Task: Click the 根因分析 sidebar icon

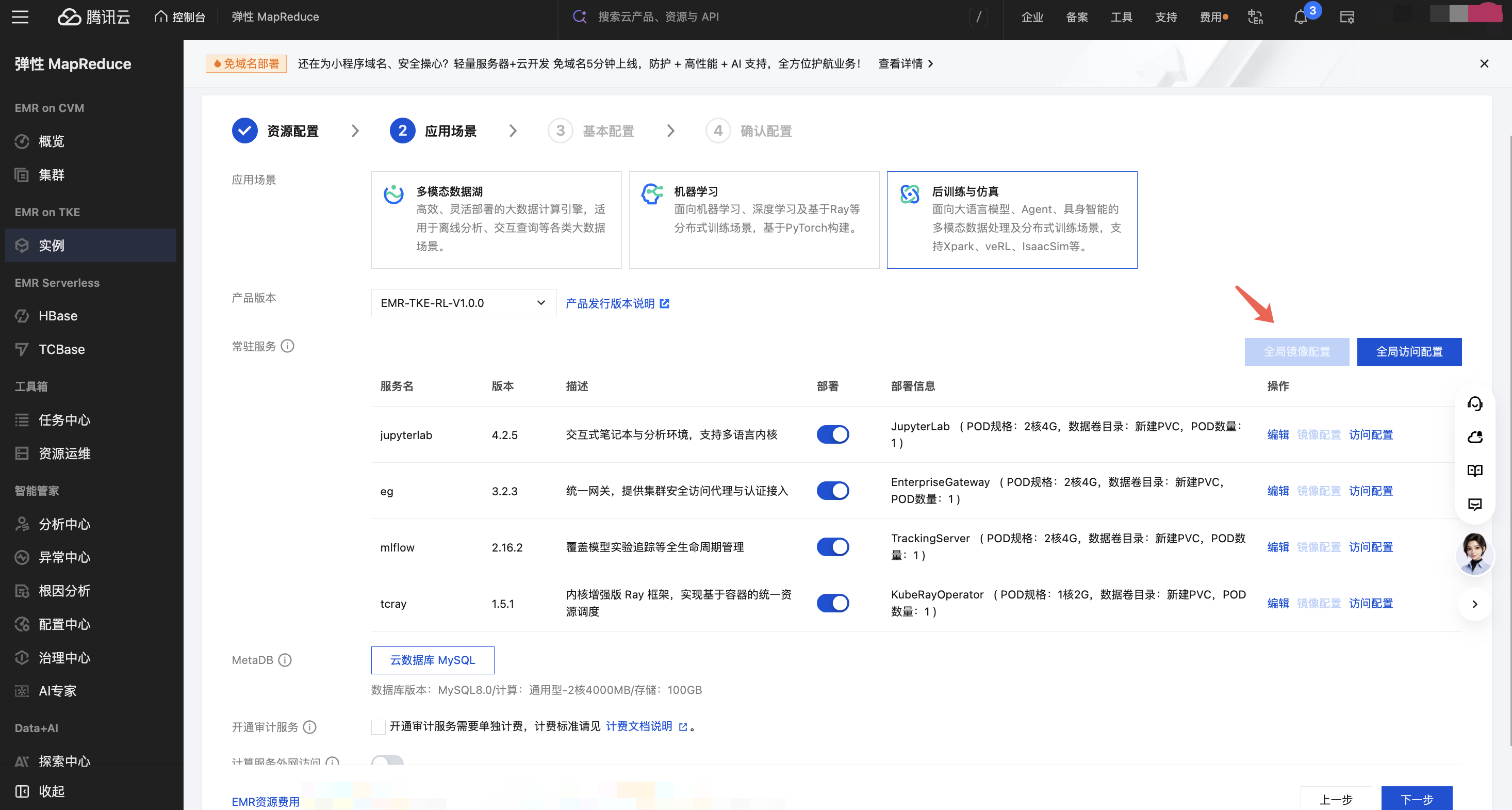Action: [22, 590]
